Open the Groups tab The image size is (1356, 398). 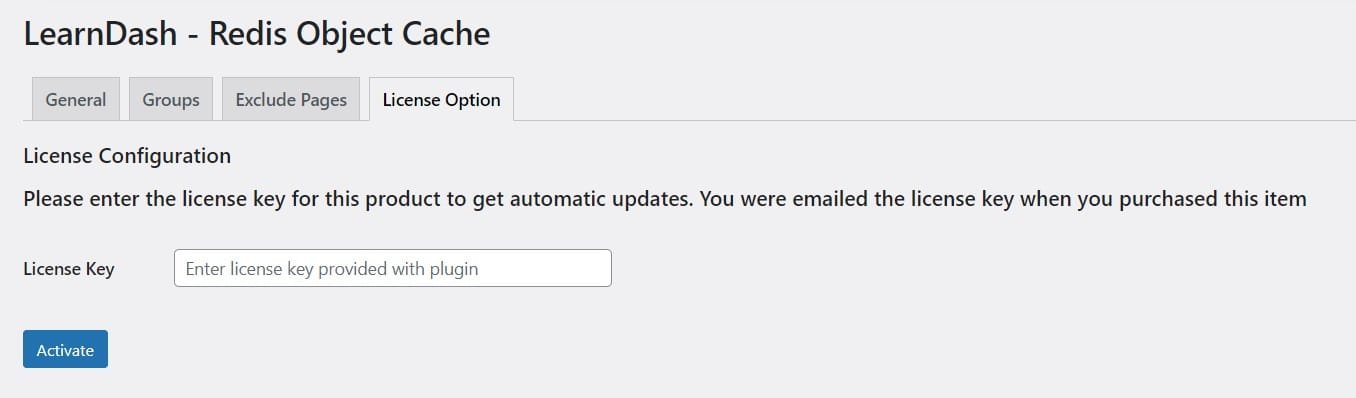[171, 99]
